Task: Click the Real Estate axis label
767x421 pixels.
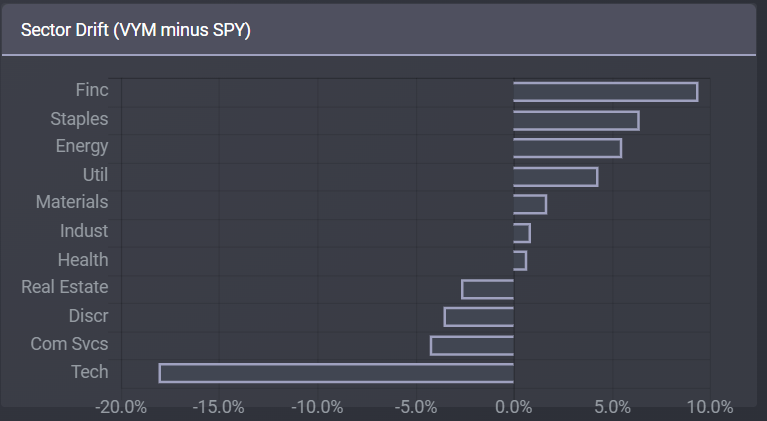Action: click(x=65, y=287)
